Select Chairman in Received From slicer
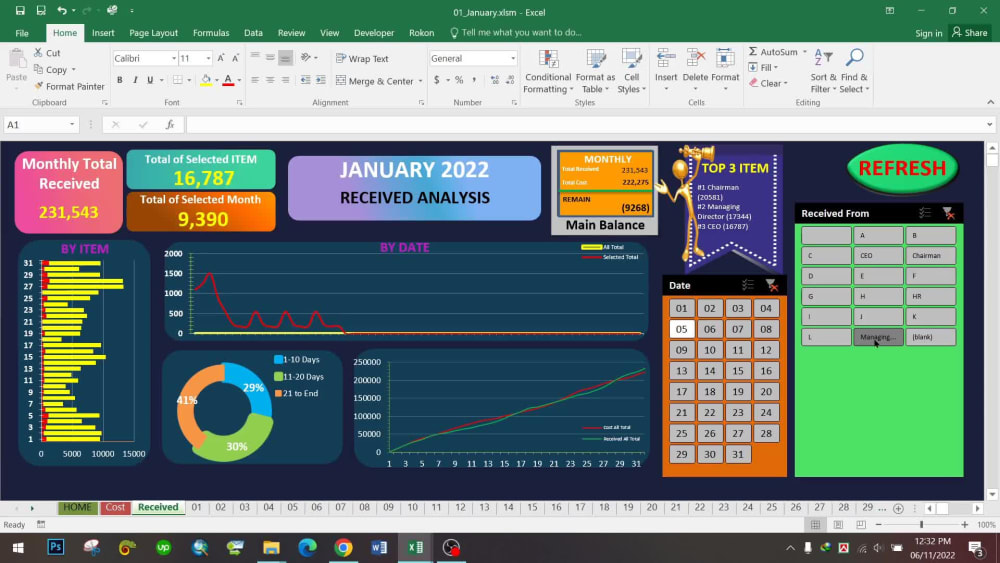 [x=930, y=255]
